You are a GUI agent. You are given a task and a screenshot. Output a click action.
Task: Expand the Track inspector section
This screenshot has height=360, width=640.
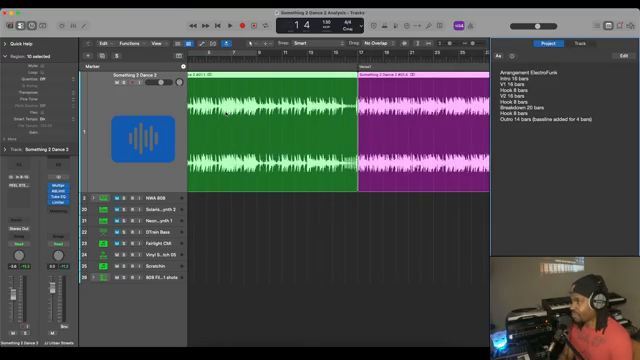point(5,149)
